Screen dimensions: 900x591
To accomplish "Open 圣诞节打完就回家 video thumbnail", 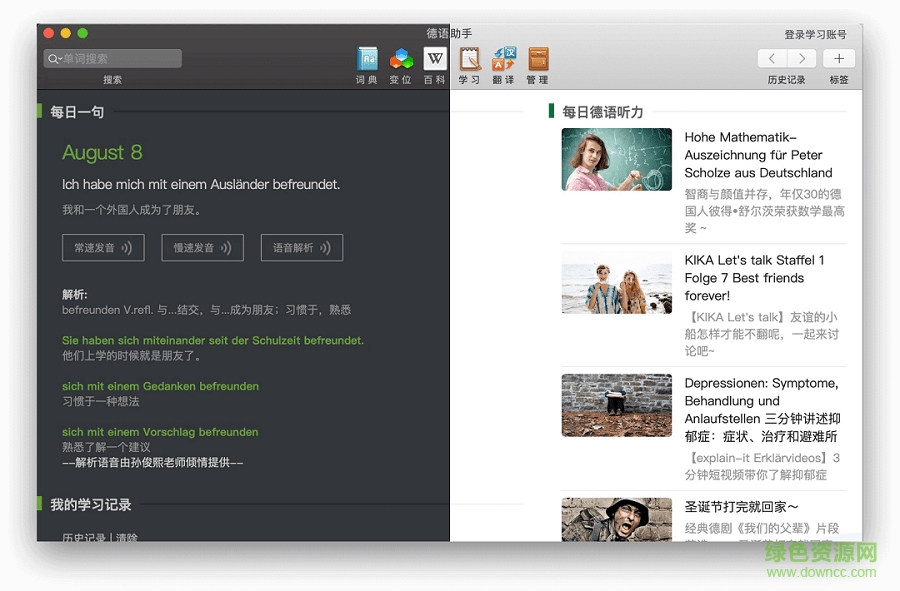I will 616,520.
